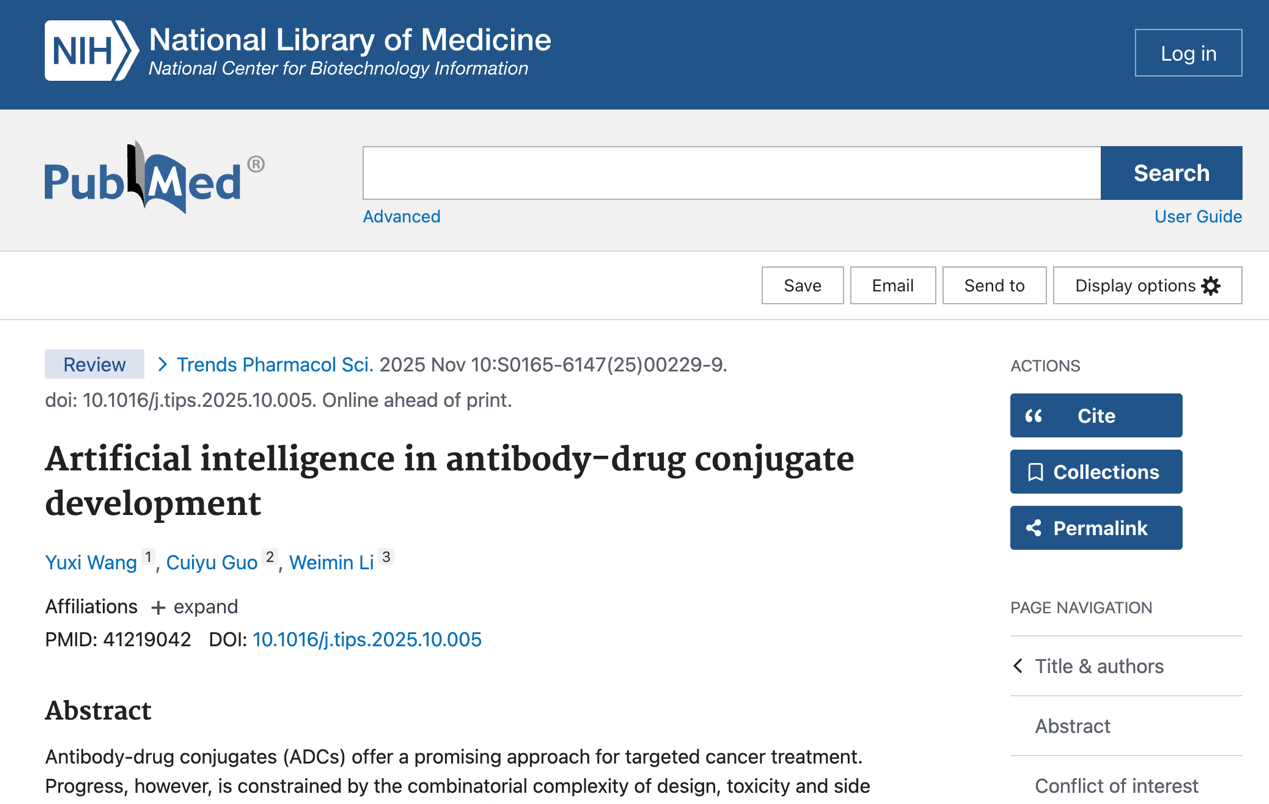This screenshot has height=804, width=1269.
Task: Click the blue Search button
Action: (1171, 173)
